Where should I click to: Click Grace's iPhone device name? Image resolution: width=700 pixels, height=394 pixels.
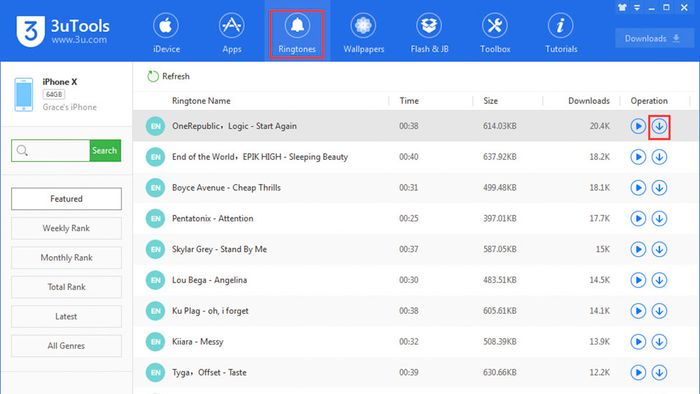coord(70,107)
